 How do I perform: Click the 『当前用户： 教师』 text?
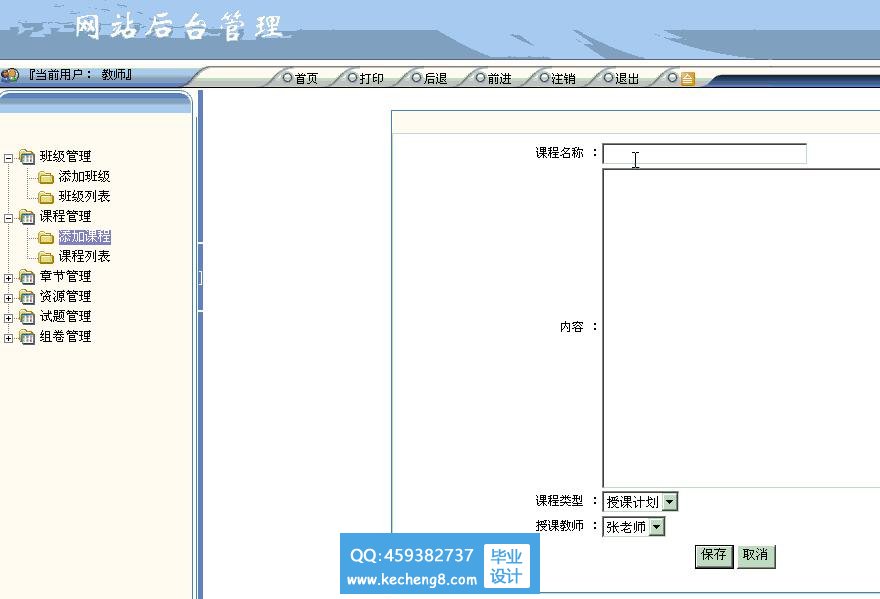(80, 75)
